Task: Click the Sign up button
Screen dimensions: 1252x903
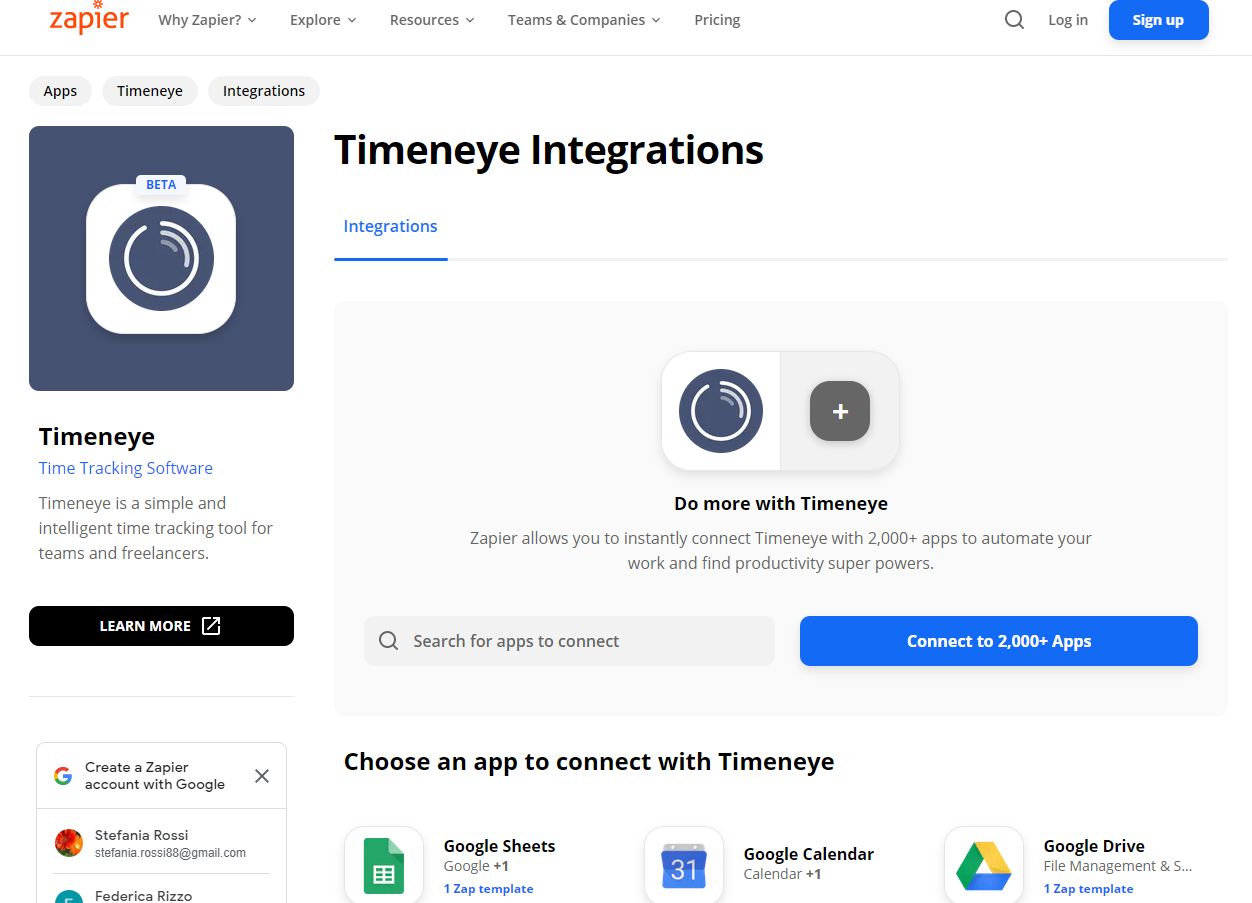Action: click(1158, 20)
